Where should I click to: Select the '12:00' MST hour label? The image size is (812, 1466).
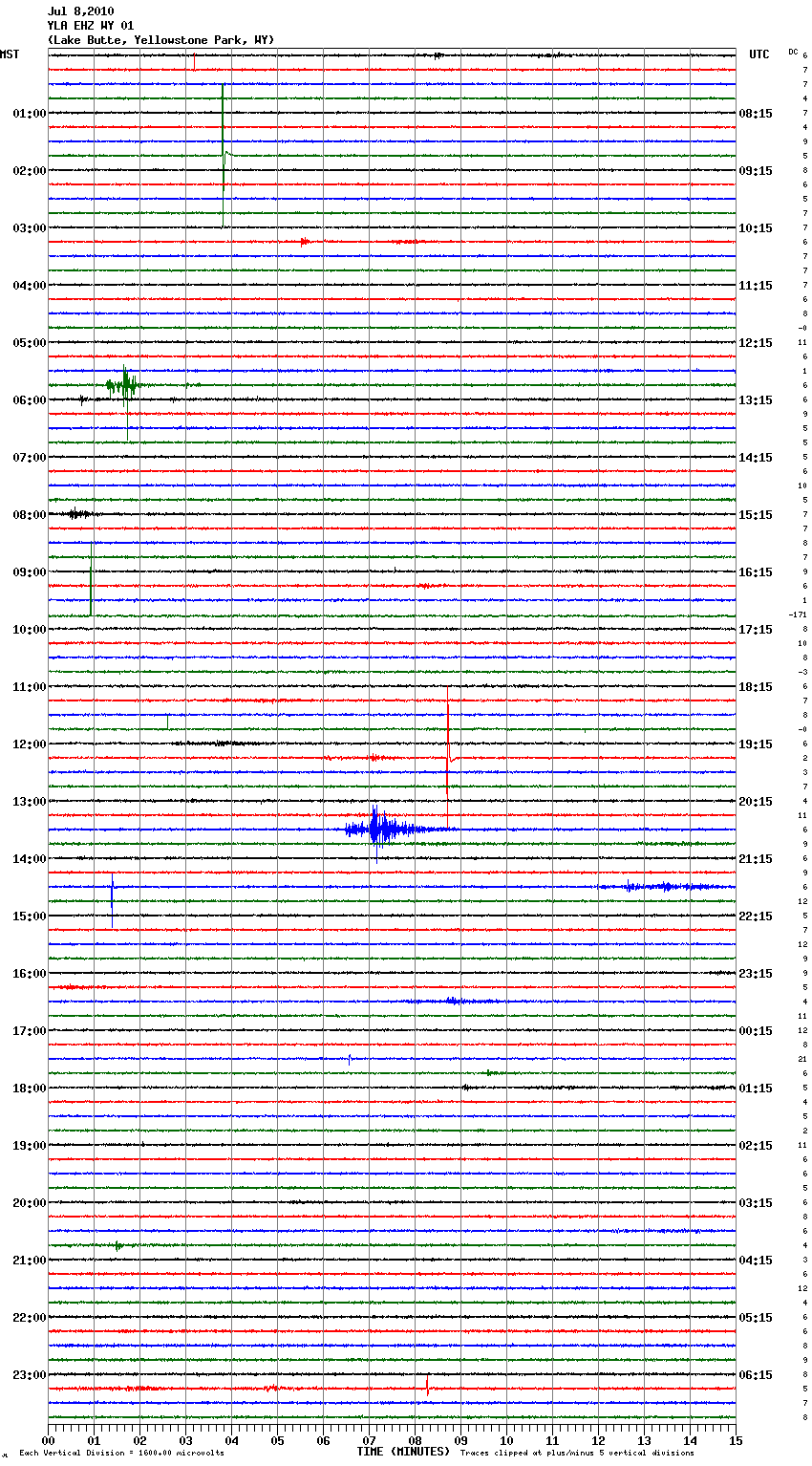coord(29,744)
